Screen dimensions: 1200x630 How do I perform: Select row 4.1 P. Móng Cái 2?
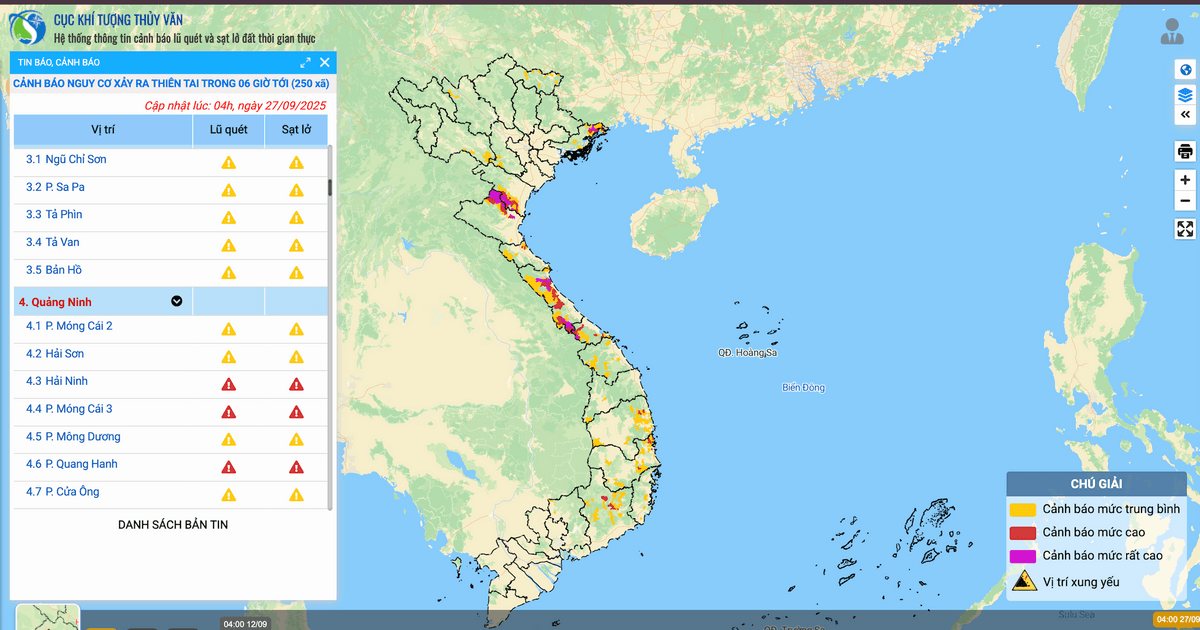(170, 329)
